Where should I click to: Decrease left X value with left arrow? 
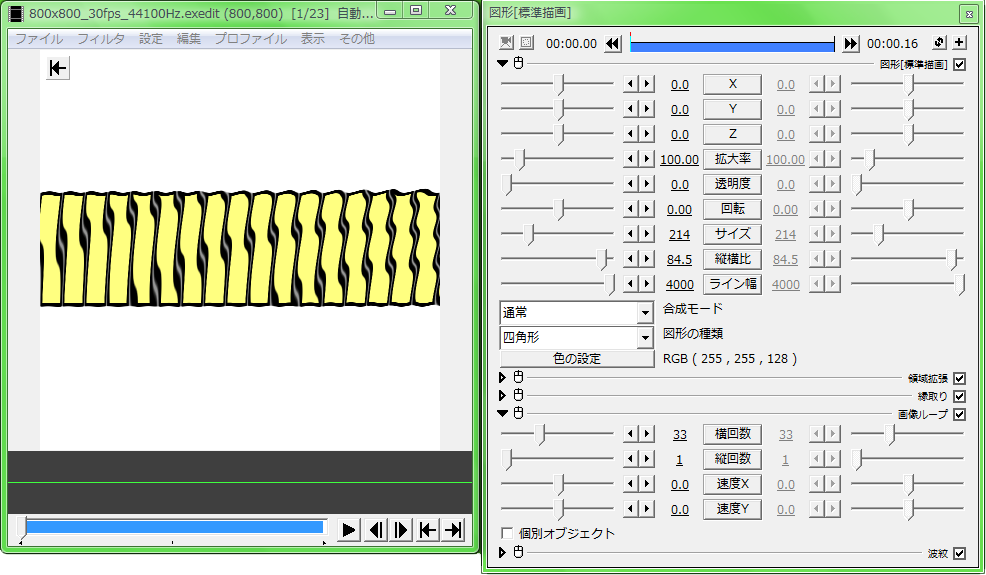(631, 84)
